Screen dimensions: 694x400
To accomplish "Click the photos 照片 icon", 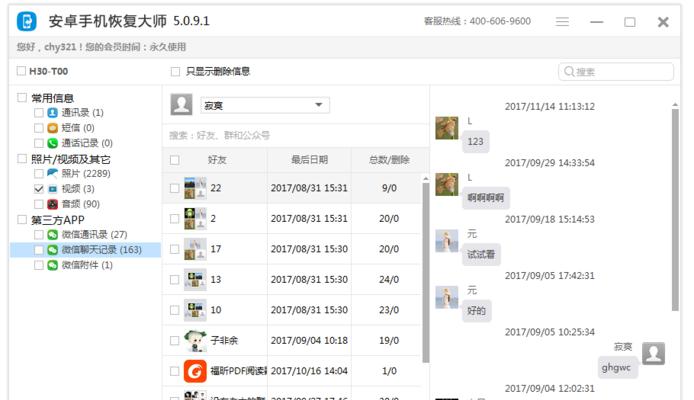I will click(52, 173).
